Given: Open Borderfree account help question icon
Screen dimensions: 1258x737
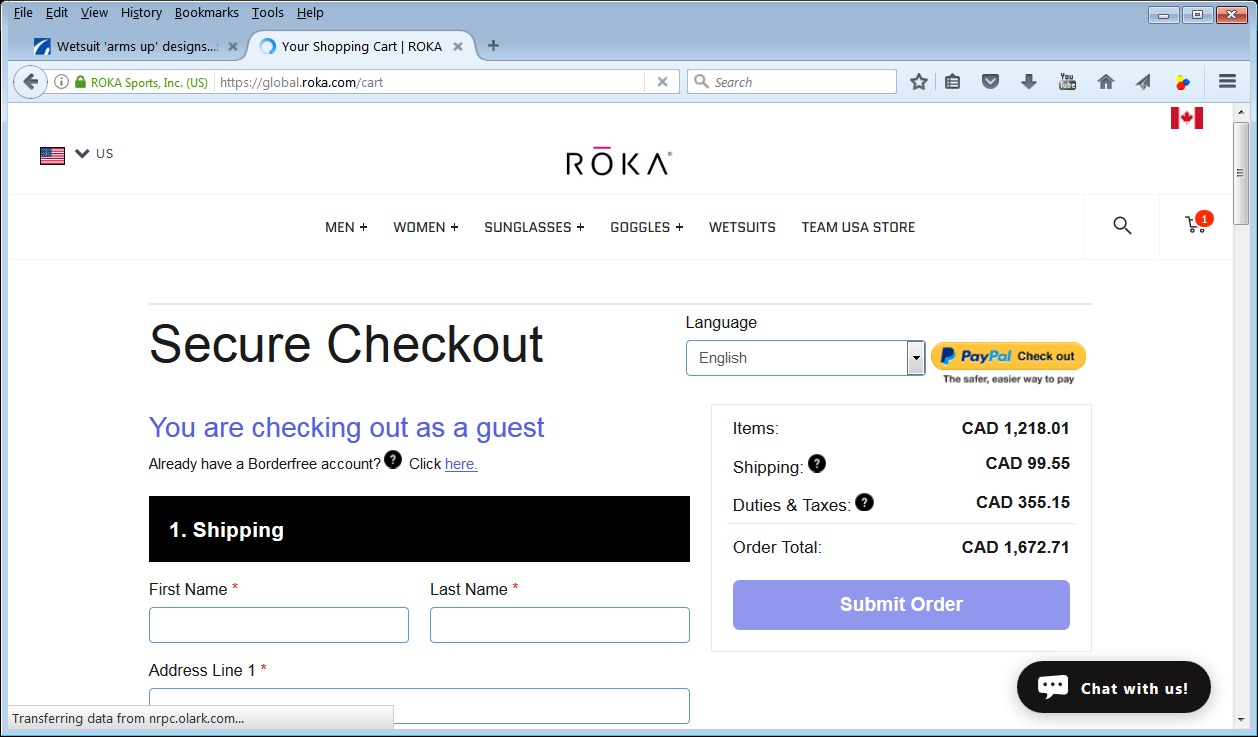Looking at the screenshot, I should (x=393, y=460).
